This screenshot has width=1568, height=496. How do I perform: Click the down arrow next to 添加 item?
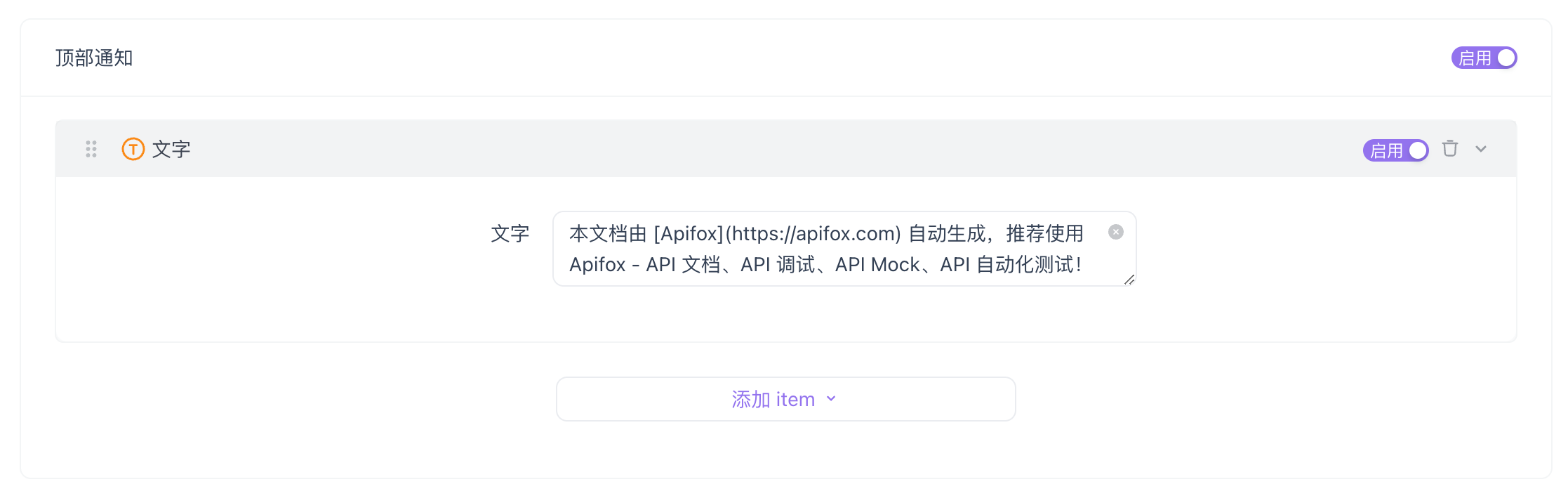click(x=831, y=398)
